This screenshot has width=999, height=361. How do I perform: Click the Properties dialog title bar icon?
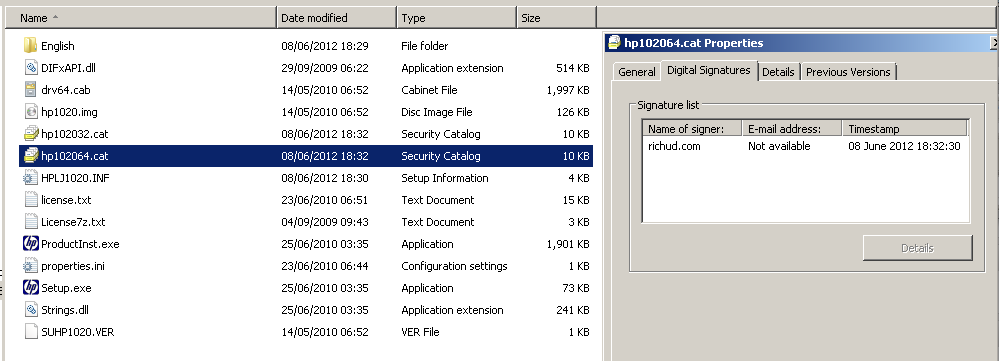tap(614, 43)
